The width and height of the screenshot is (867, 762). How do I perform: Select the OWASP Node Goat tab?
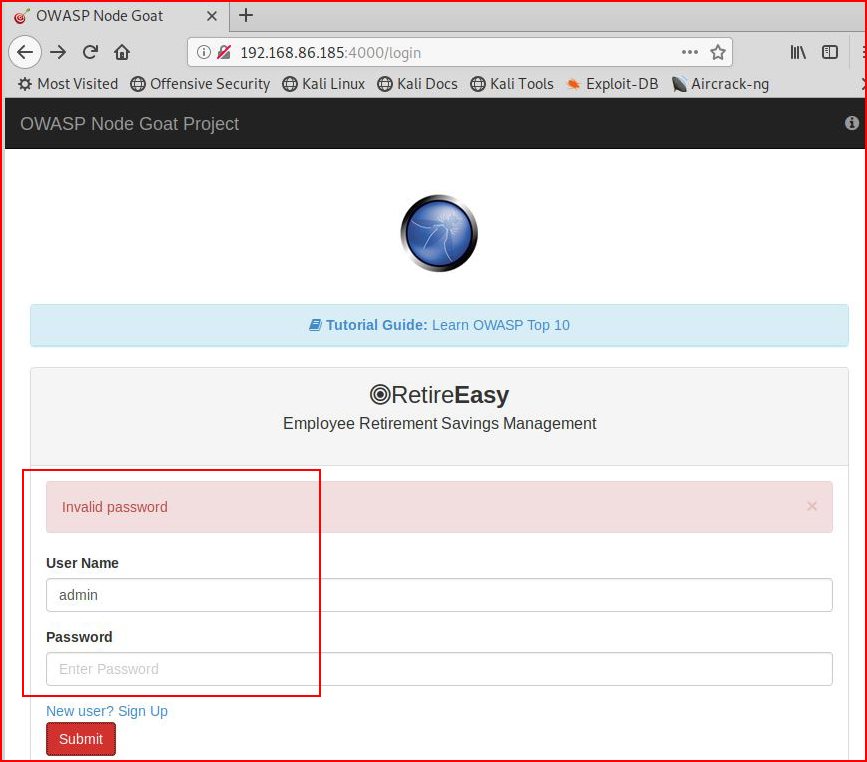(x=115, y=16)
